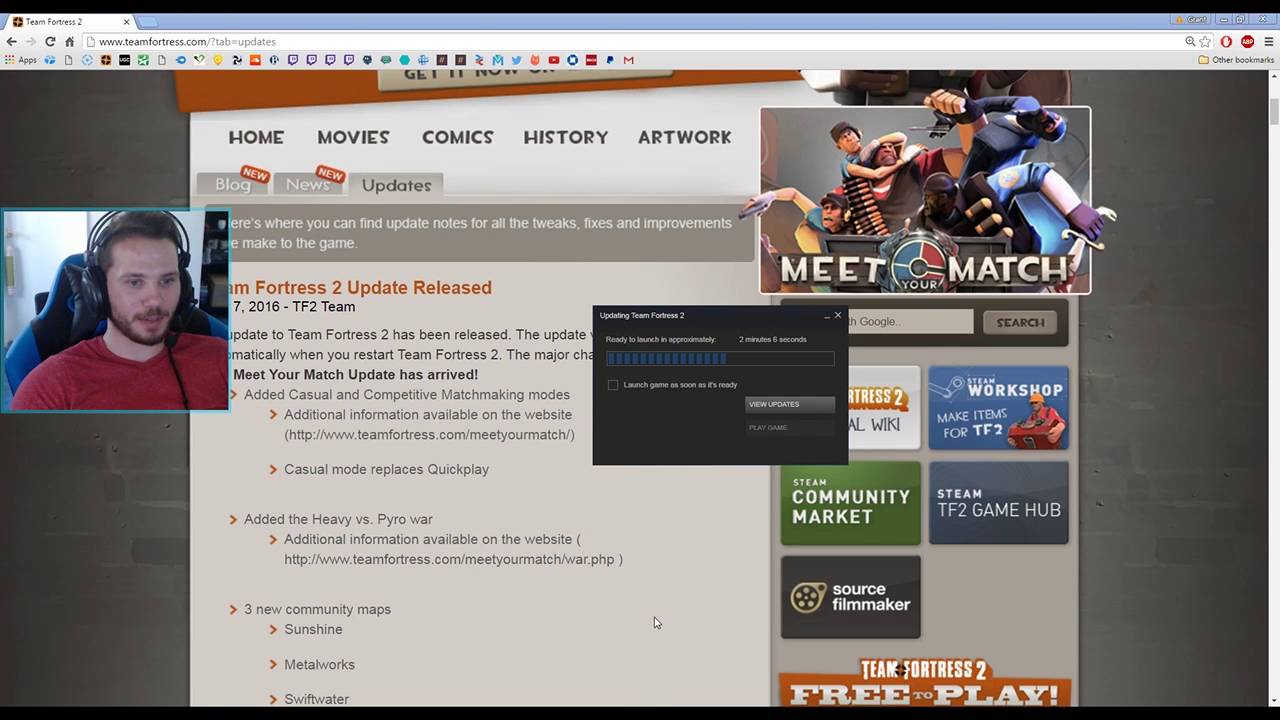
Task: Click the "Swiftwater" map entry
Action: pos(316,699)
